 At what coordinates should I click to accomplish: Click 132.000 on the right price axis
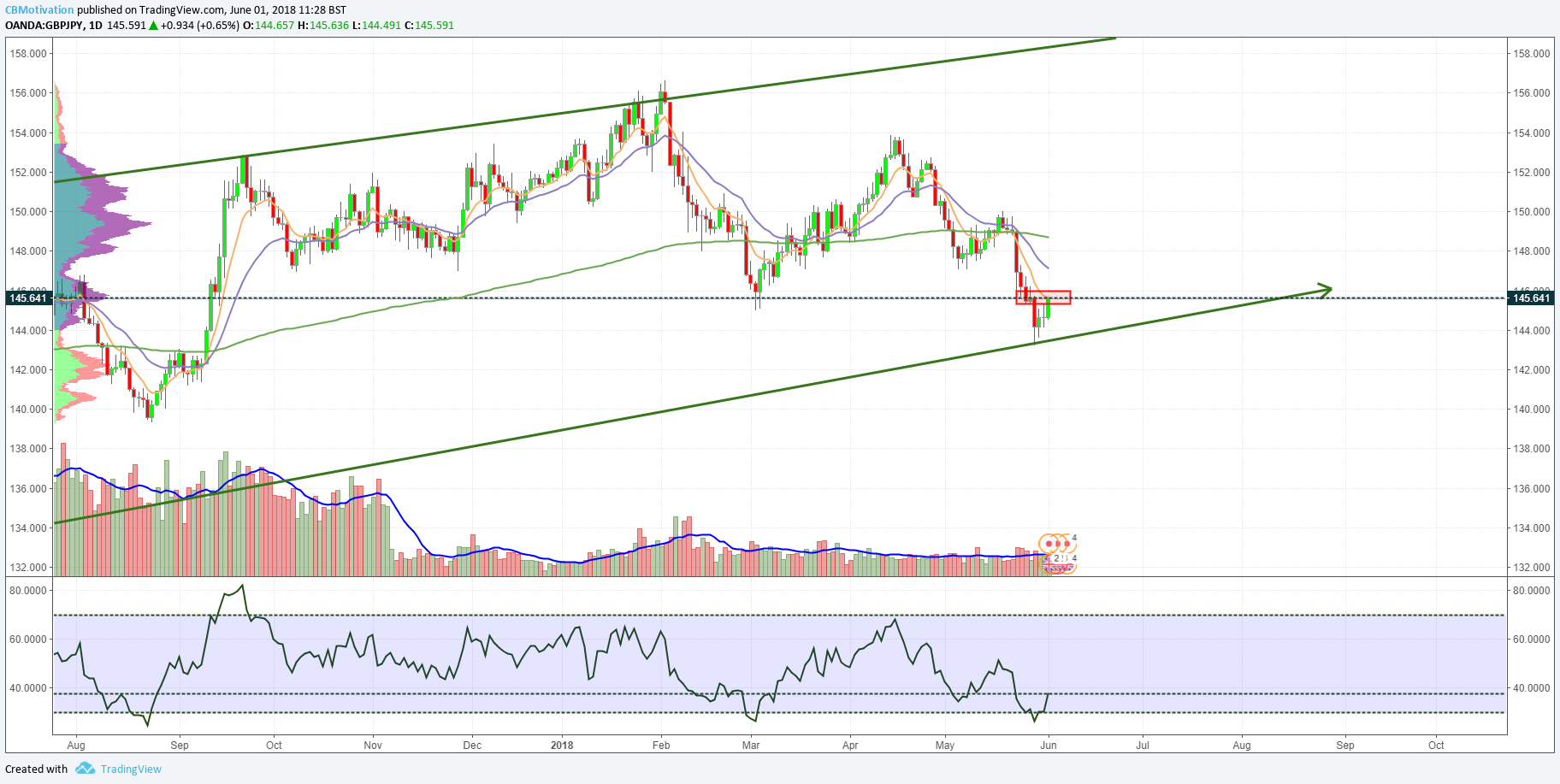[x=1531, y=568]
